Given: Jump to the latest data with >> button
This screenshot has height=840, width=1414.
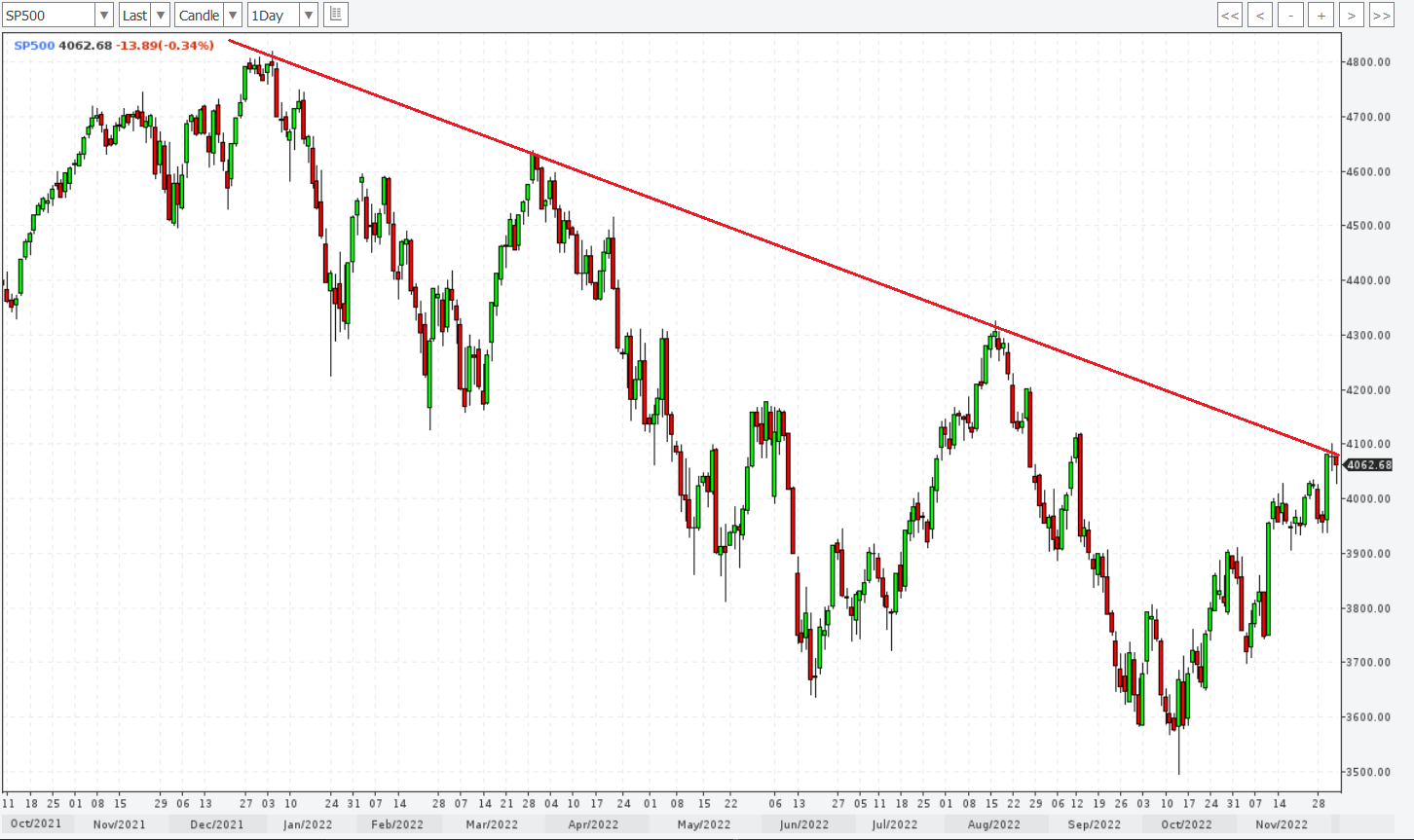Looking at the screenshot, I should coord(1381,15).
